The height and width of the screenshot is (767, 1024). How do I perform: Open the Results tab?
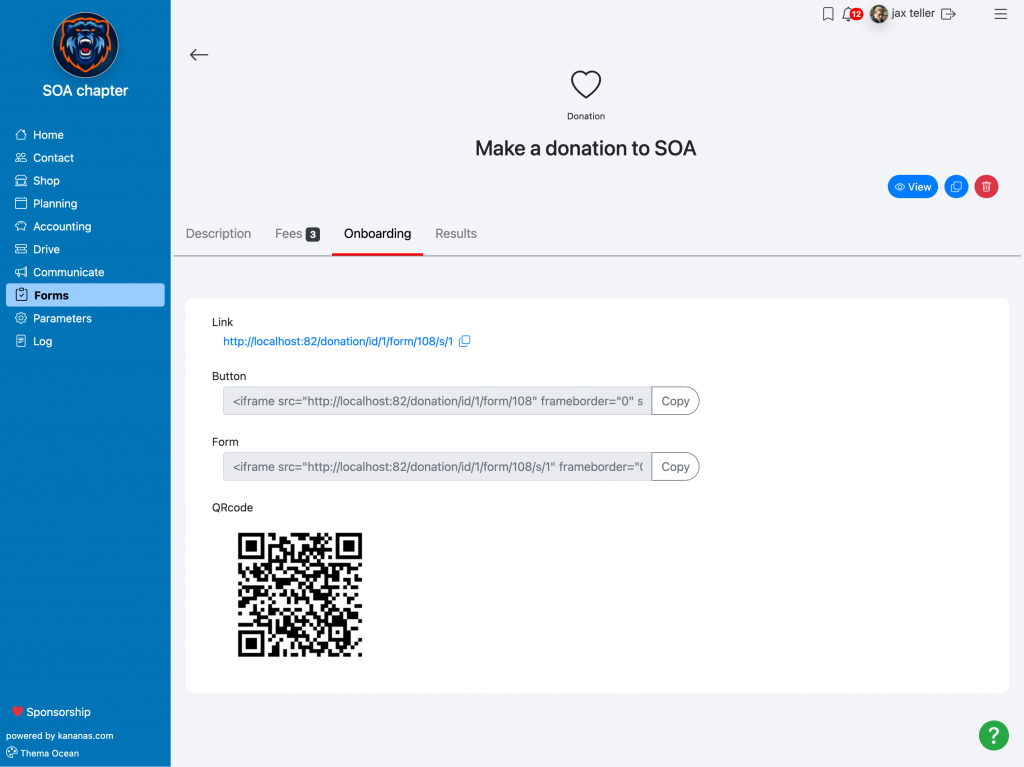pyautogui.click(x=456, y=234)
